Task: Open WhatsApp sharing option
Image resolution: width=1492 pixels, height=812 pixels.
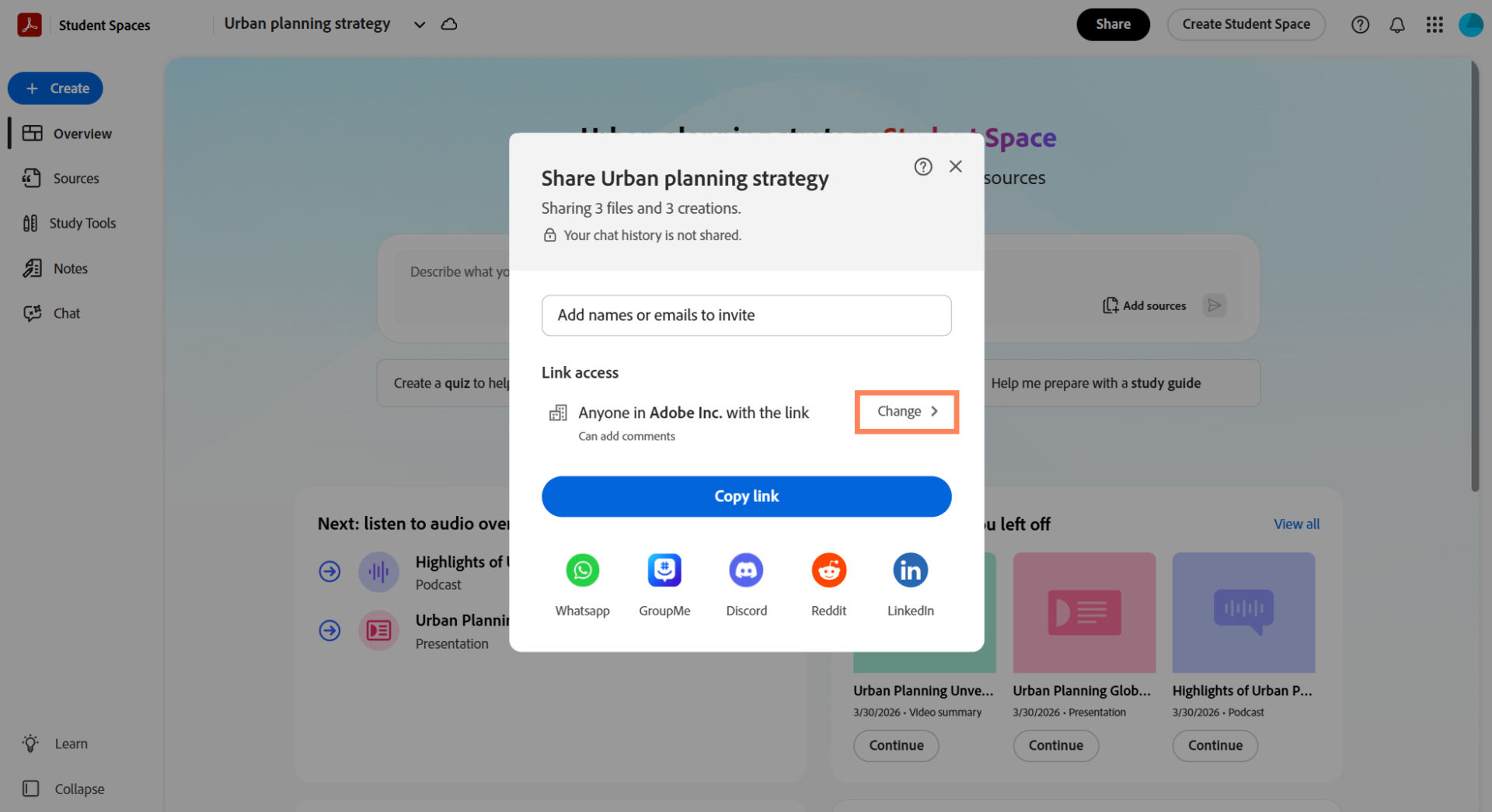Action: pyautogui.click(x=582, y=570)
